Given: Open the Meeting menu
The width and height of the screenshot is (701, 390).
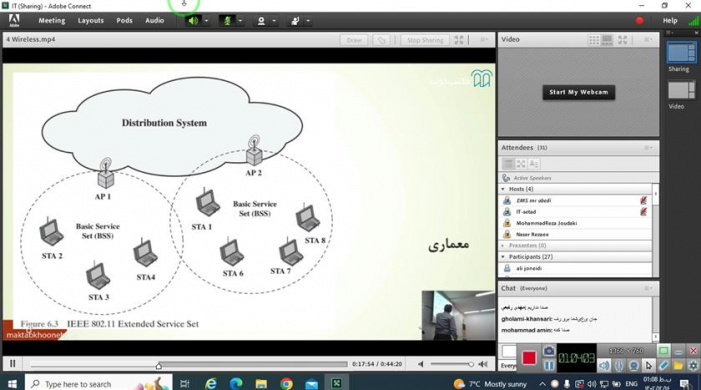Looking at the screenshot, I should 51,21.
